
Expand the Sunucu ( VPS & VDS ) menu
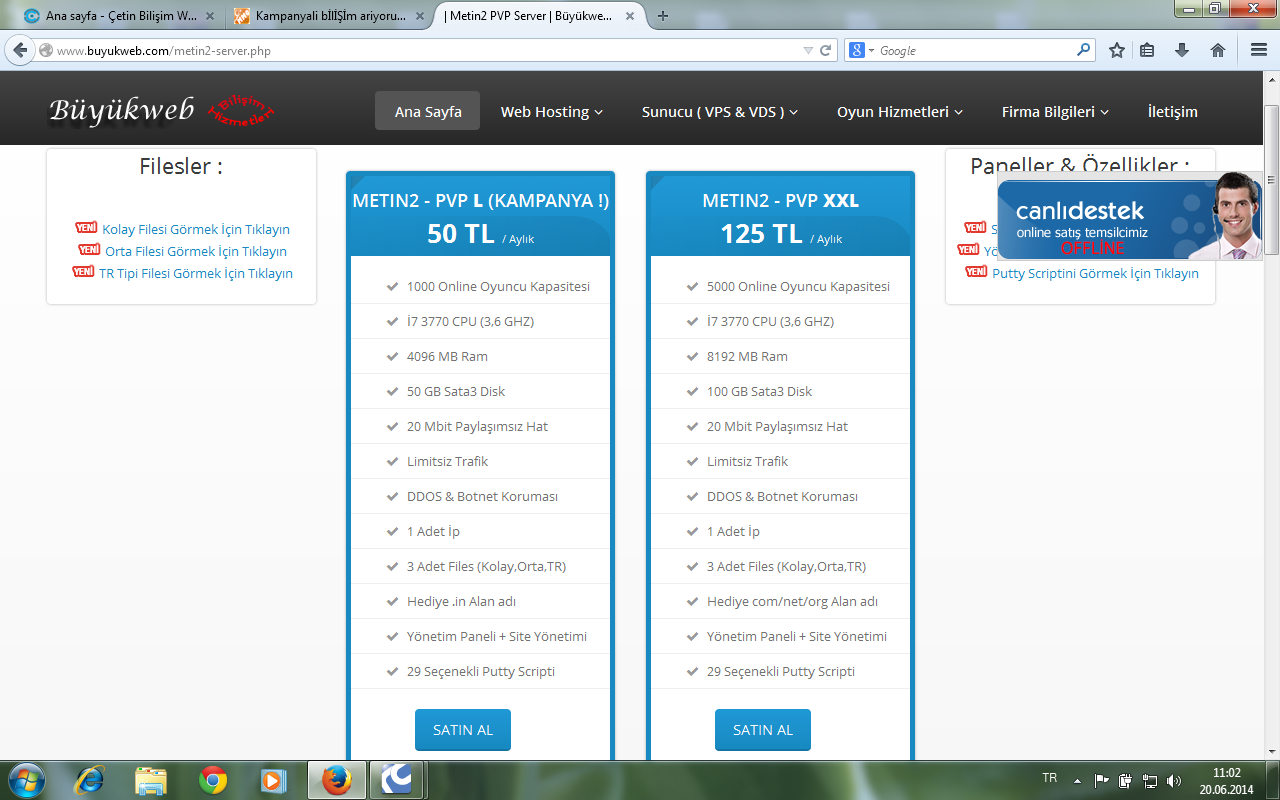(720, 112)
